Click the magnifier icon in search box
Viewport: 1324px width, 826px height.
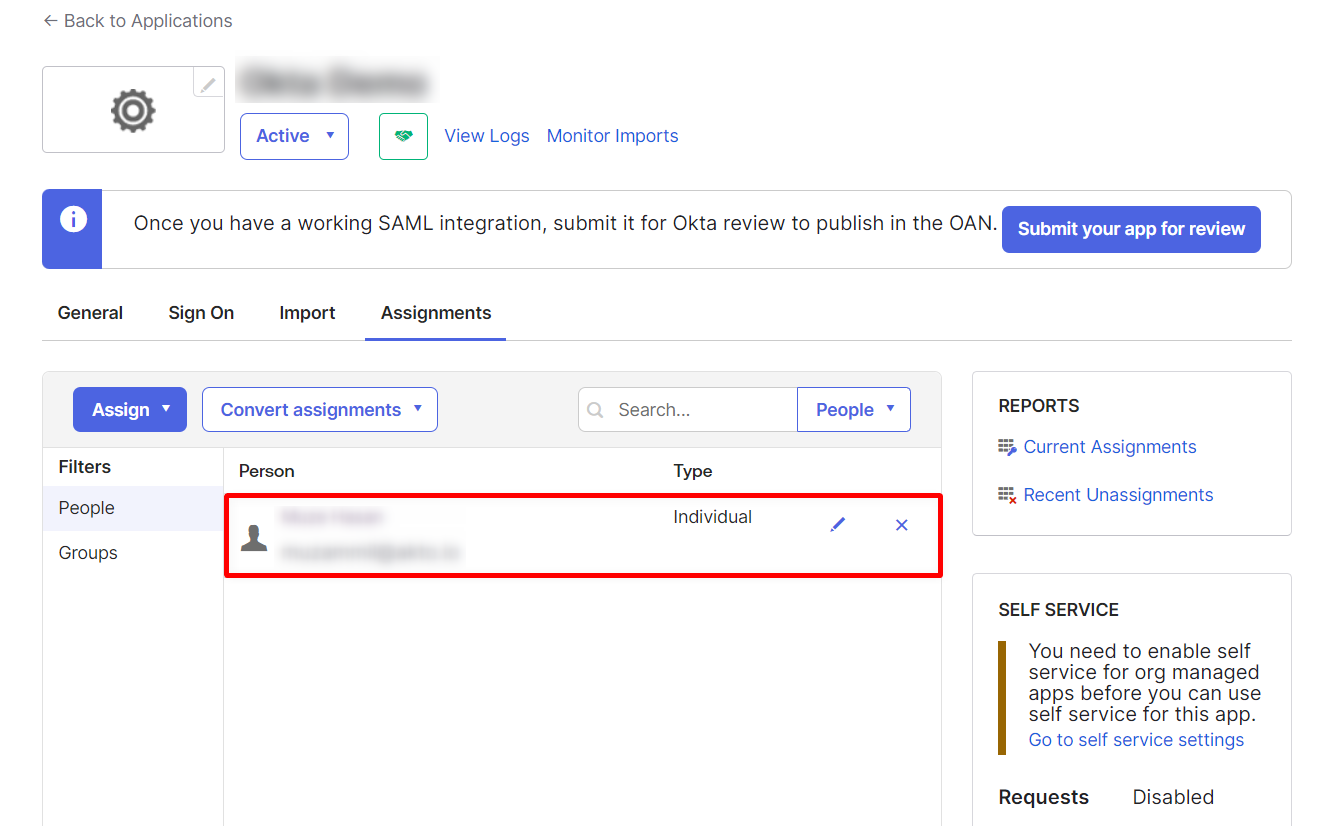point(596,410)
